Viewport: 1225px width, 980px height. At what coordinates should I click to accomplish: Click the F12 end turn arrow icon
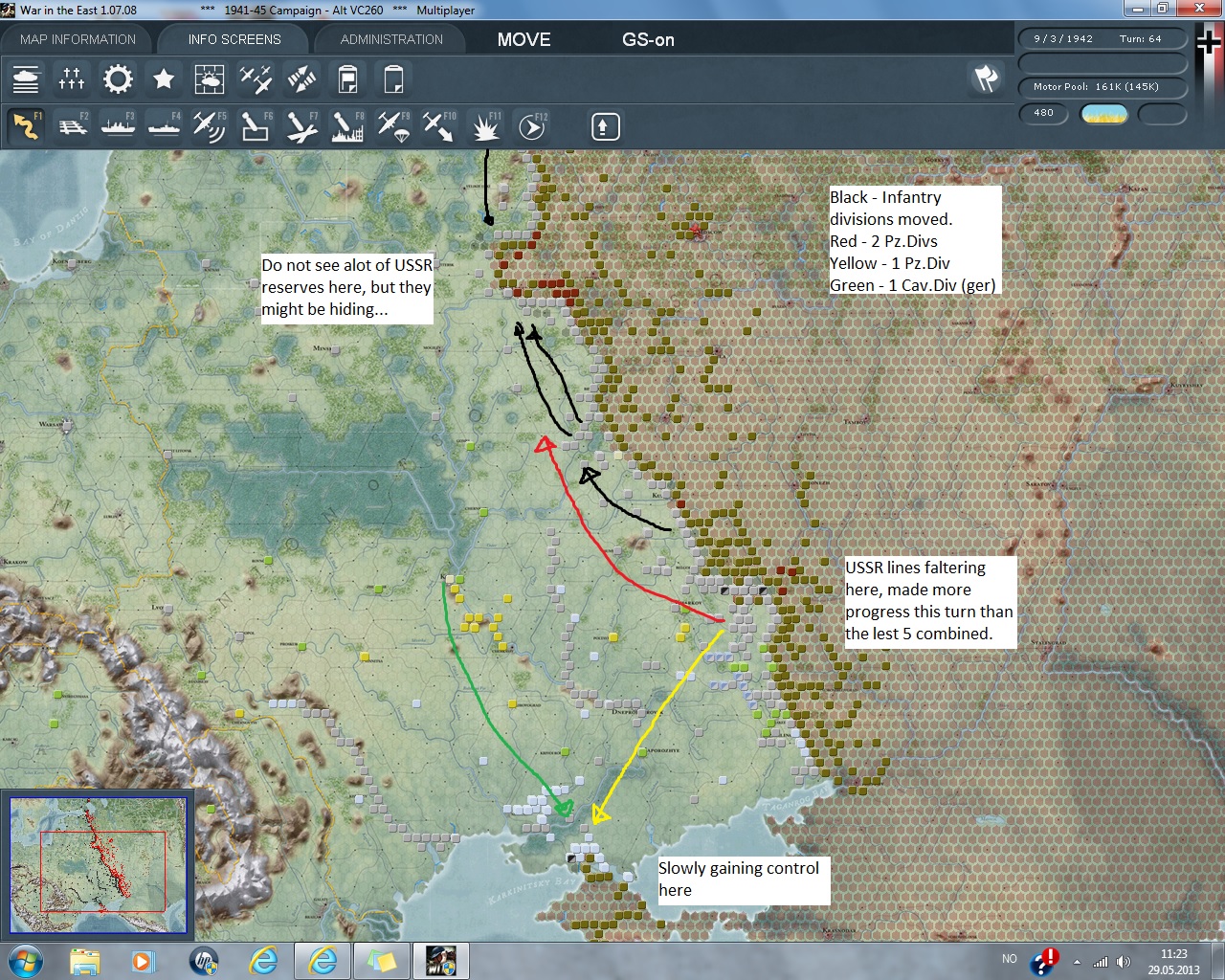tap(531, 126)
